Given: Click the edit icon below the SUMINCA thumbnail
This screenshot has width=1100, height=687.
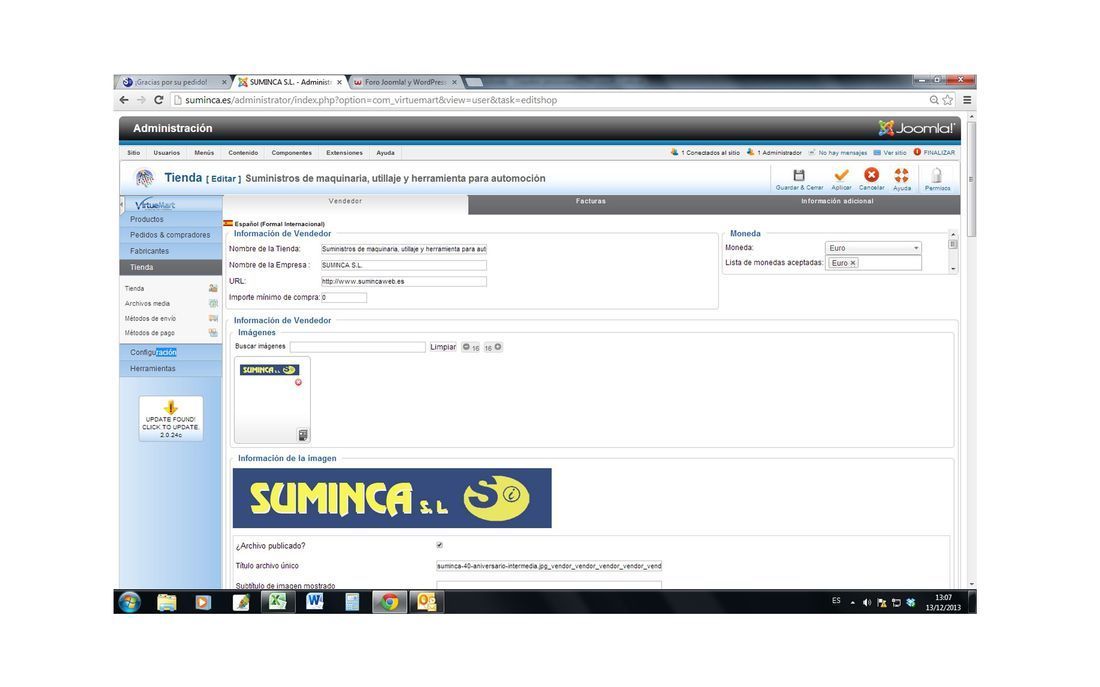Looking at the screenshot, I should [x=302, y=435].
